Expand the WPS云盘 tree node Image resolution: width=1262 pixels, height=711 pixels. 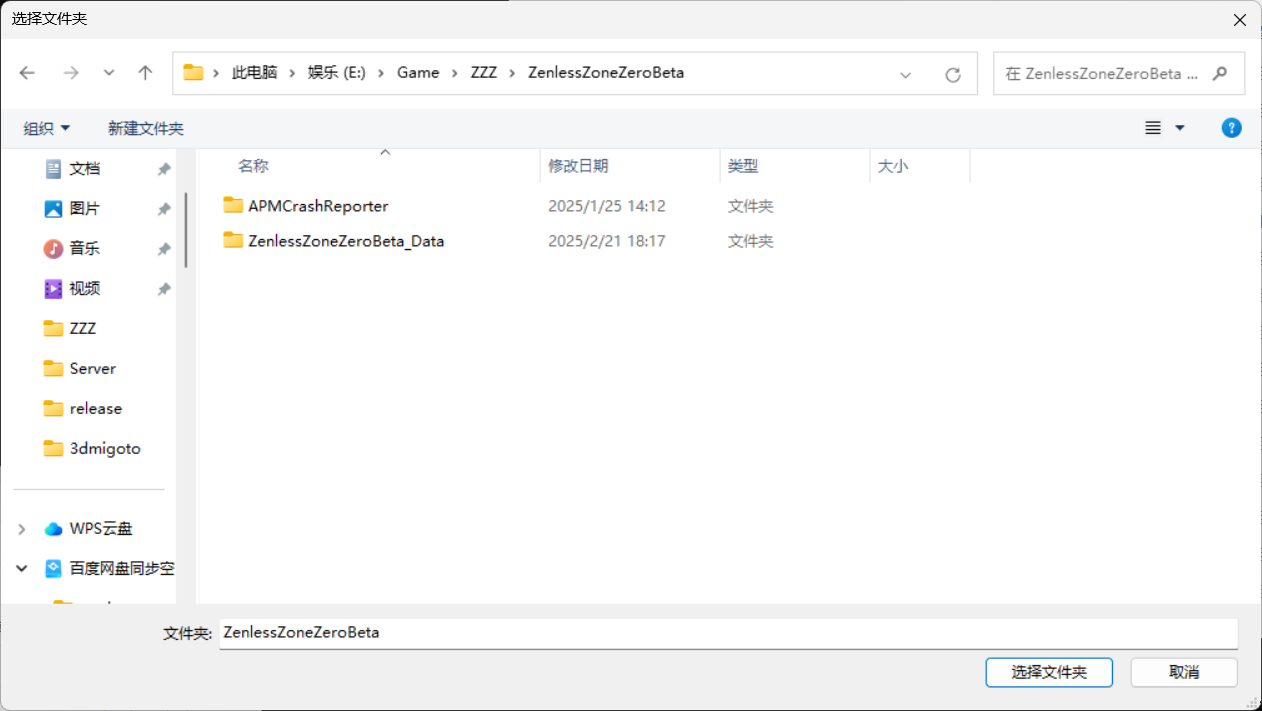(x=22, y=529)
